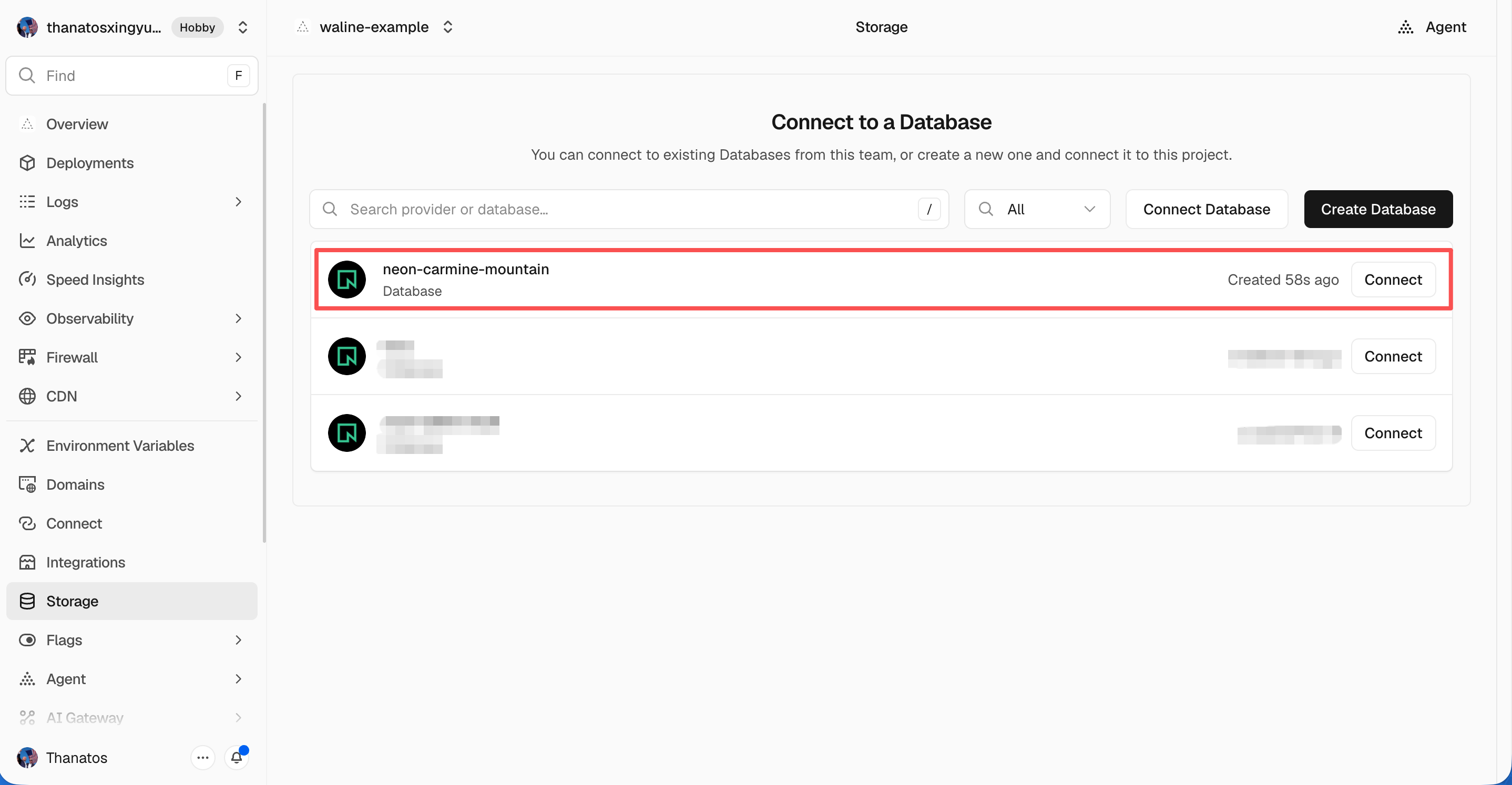This screenshot has width=1512, height=785.
Task: Open the All filter dropdown
Action: (x=1037, y=210)
